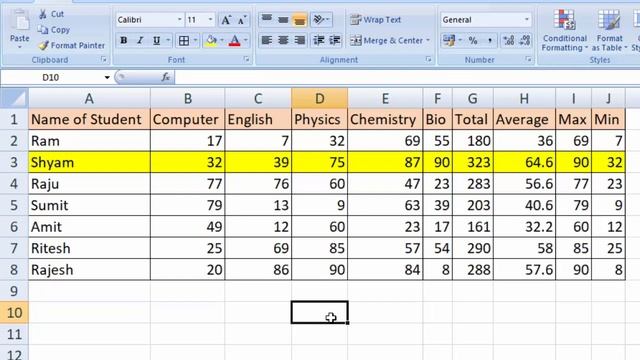This screenshot has height=360, width=640.
Task: Enable Wrap Text
Action: tap(376, 20)
